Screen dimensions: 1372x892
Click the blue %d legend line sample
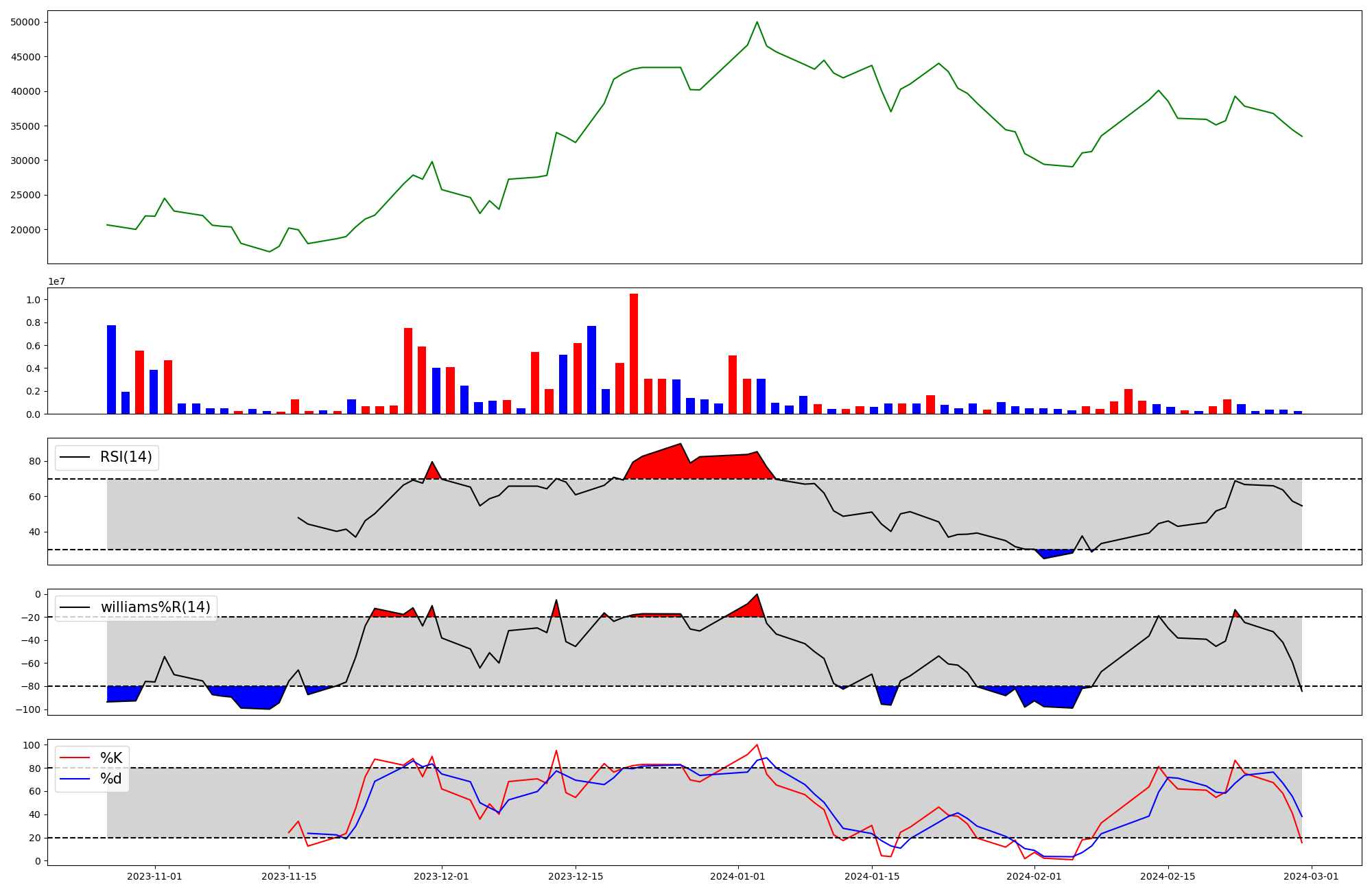75,779
